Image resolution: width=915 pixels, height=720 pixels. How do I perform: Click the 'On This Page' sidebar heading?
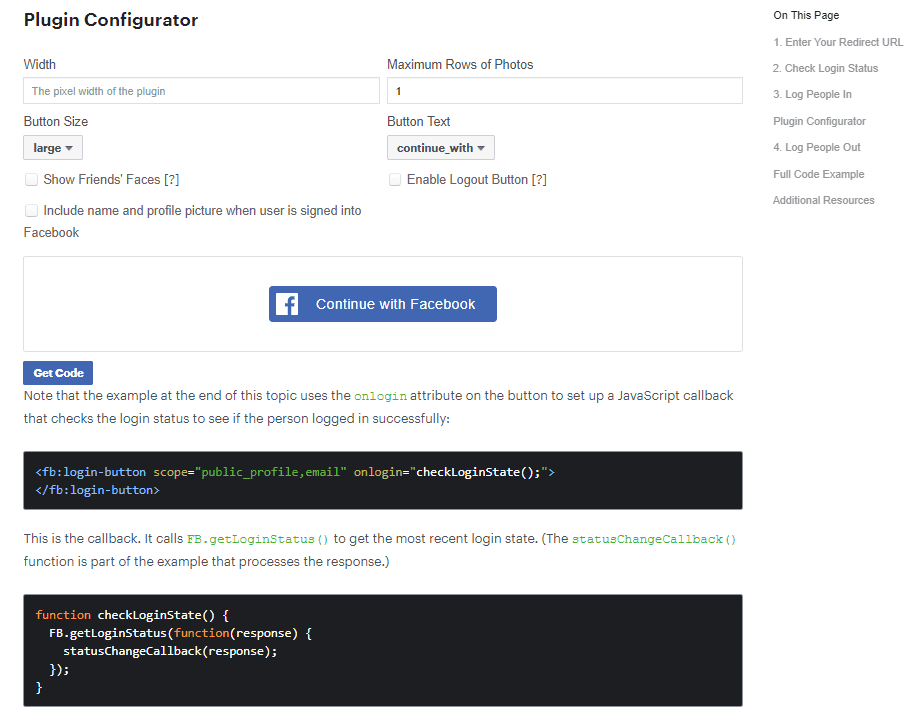805,15
